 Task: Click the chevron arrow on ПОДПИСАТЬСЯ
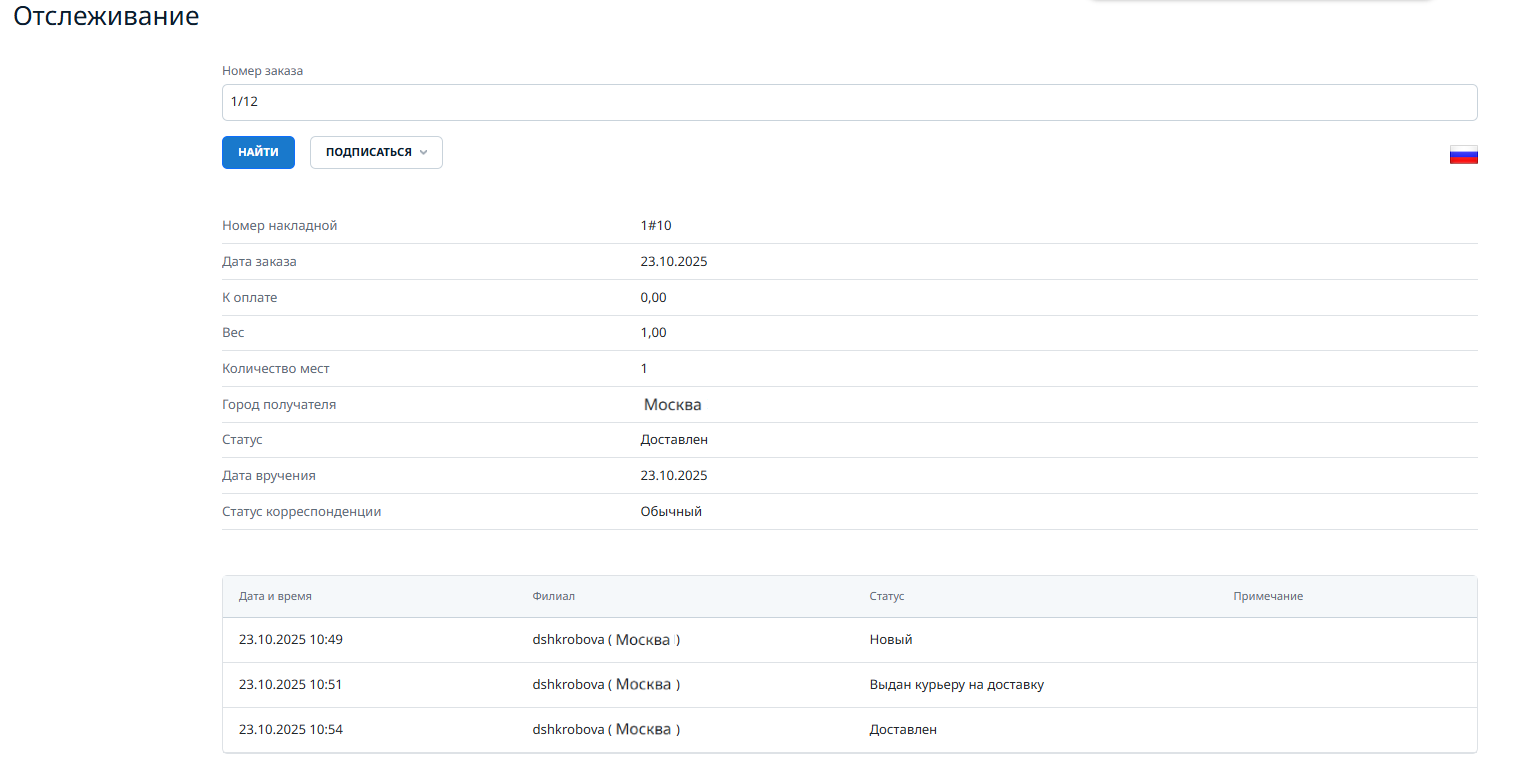[423, 152]
